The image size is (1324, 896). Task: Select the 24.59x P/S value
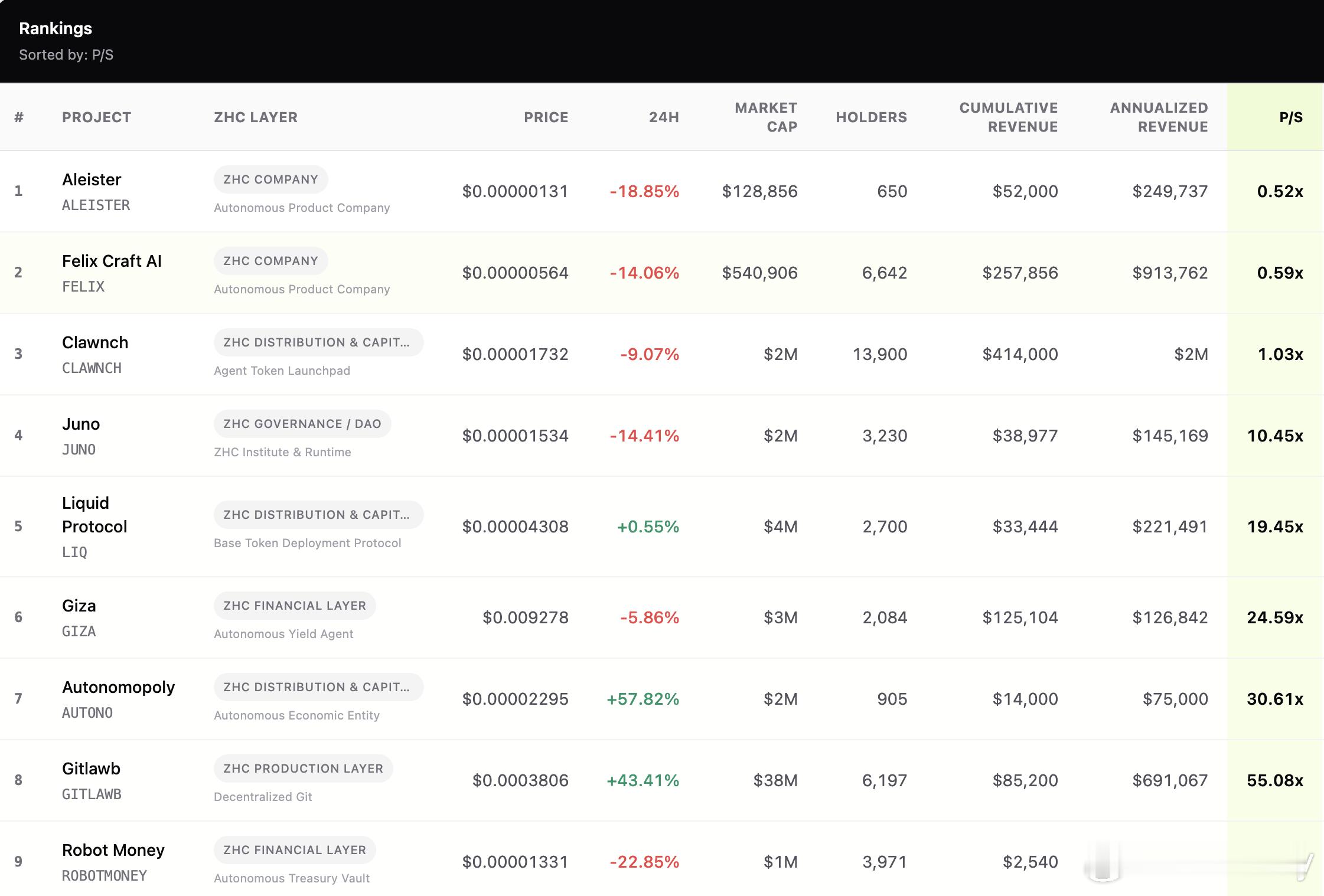coord(1275,617)
